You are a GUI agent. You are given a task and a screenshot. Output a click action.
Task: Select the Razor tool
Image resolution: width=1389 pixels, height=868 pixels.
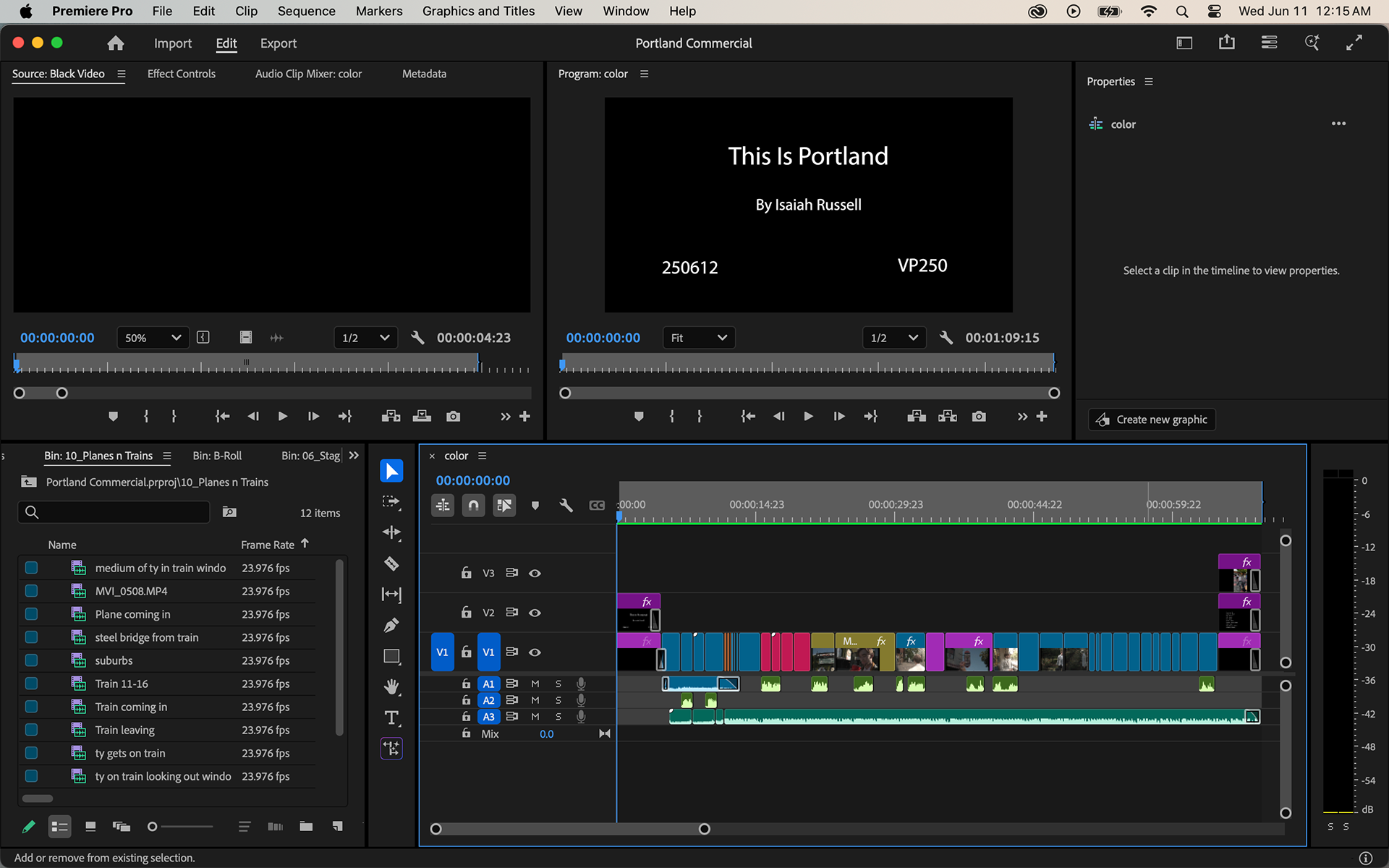pos(391,563)
